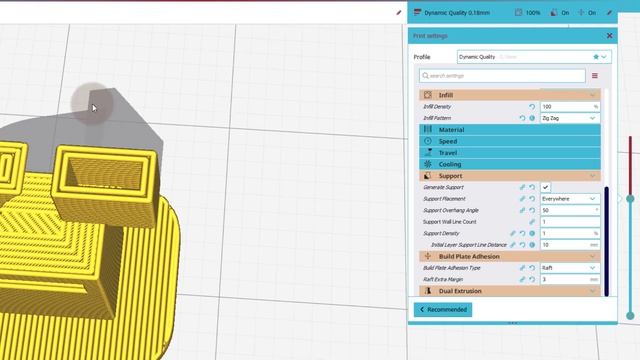Reset the Infill Pattern setting
640x360 pixels.
522,118
